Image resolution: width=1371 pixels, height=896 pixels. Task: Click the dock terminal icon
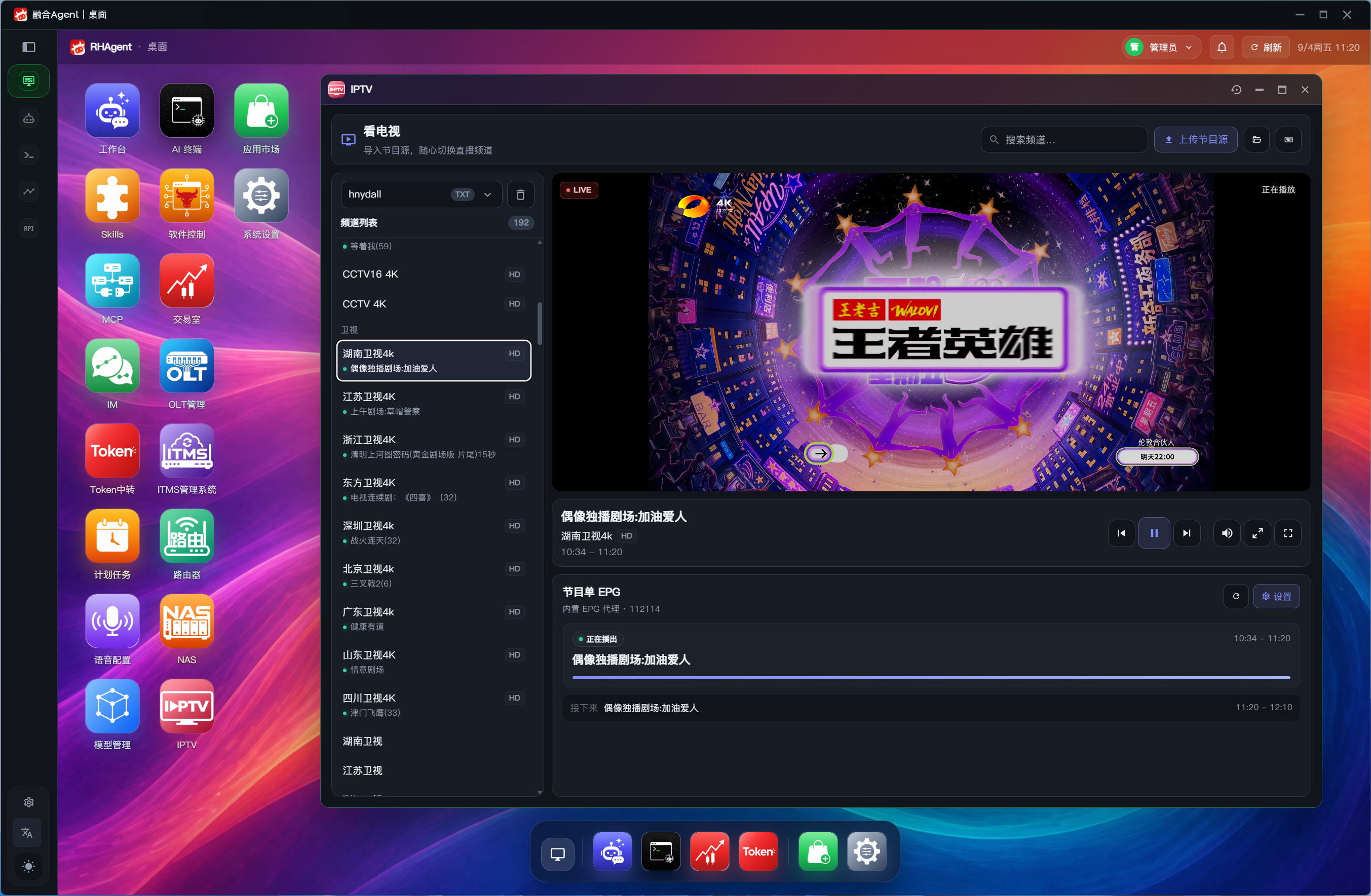(661, 851)
